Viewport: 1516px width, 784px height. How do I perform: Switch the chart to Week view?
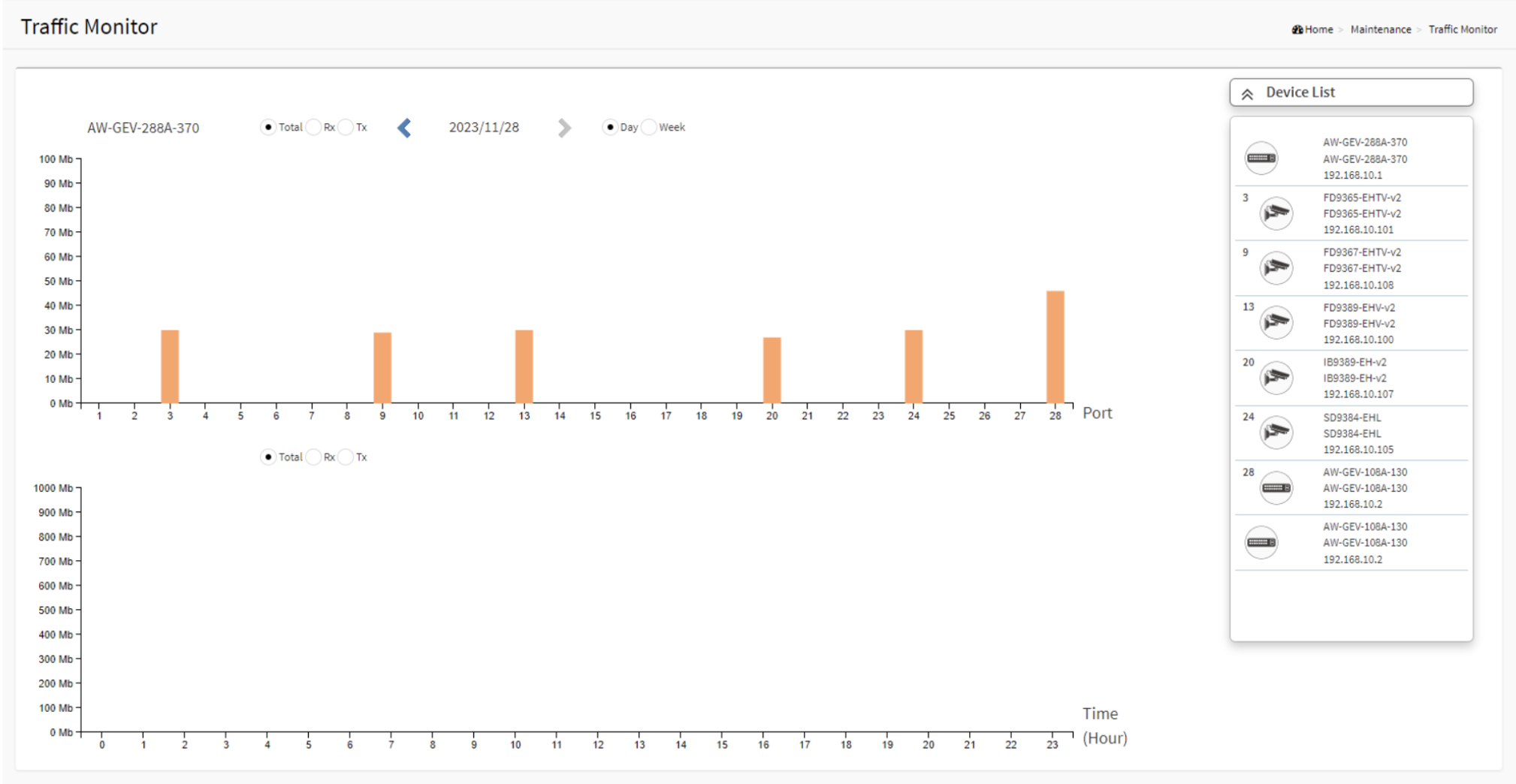650,127
